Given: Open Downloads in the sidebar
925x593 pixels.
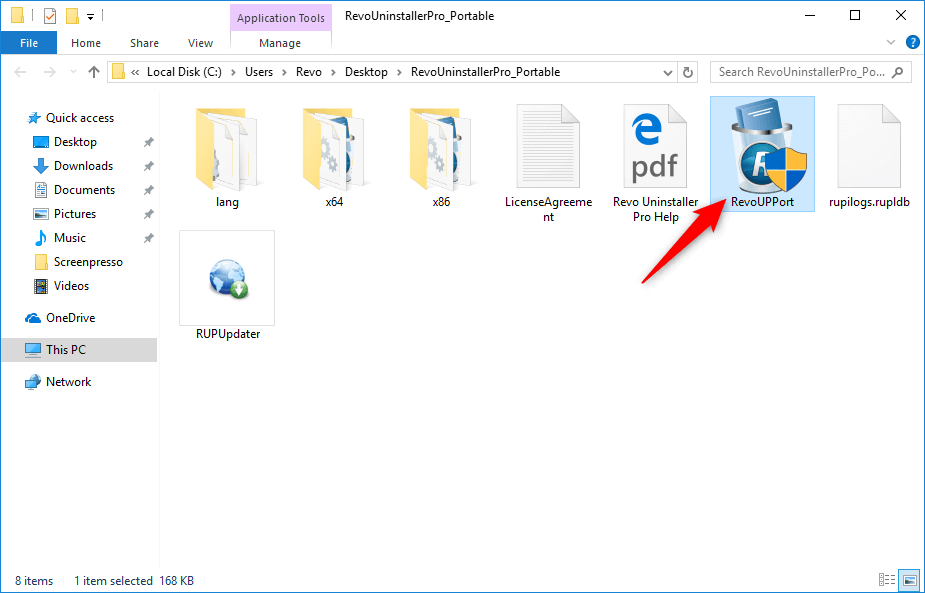Looking at the screenshot, I should point(83,166).
